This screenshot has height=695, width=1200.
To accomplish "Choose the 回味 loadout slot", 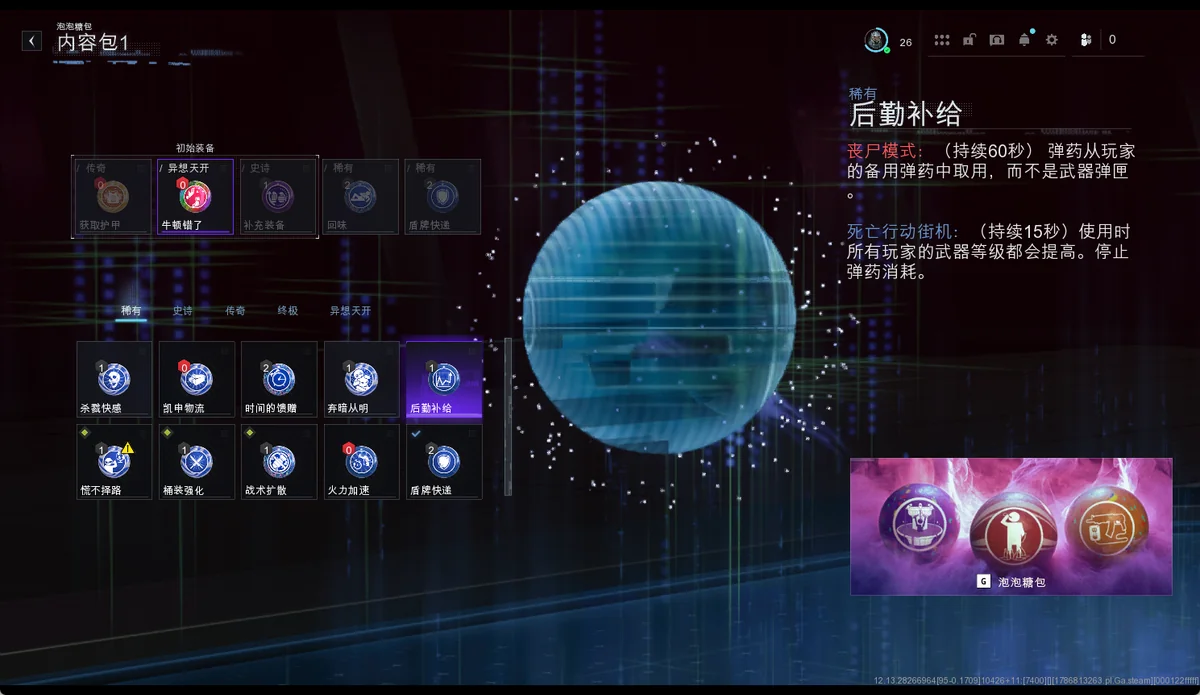I will coord(360,196).
